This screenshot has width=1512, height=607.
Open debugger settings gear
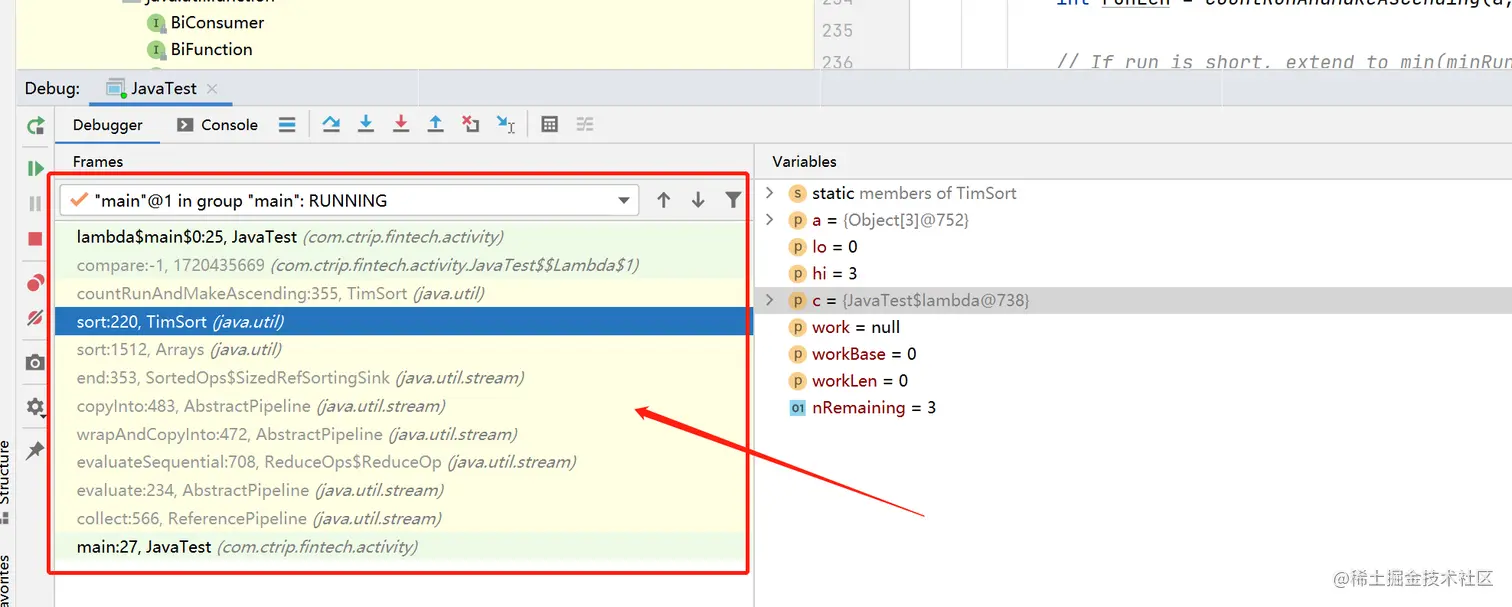(x=36, y=407)
